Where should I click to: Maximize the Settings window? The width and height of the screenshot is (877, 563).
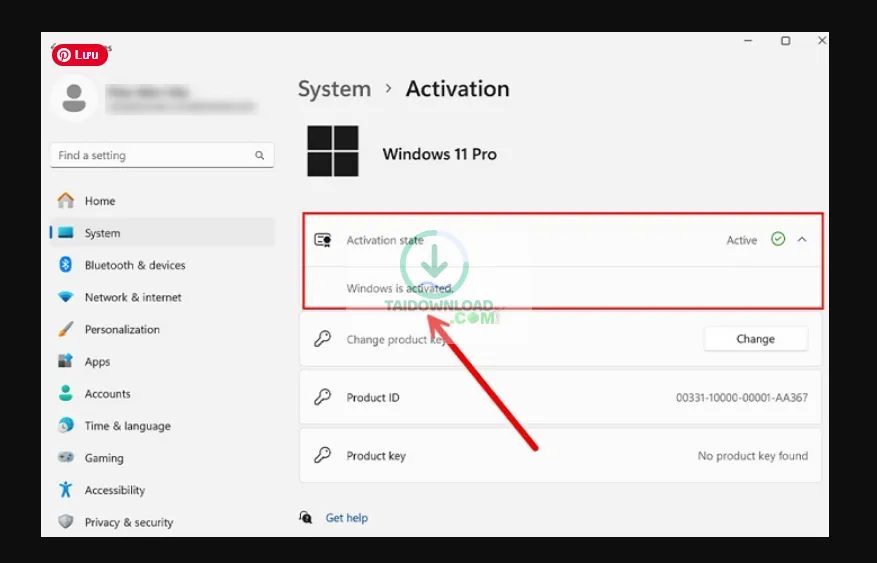pyautogui.click(x=786, y=41)
